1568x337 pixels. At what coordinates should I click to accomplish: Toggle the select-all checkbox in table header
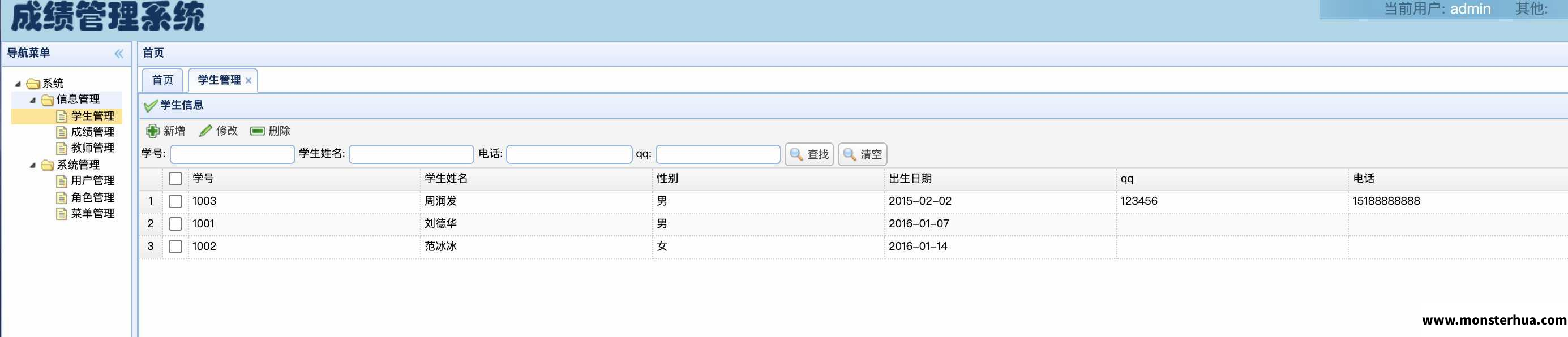[175, 179]
